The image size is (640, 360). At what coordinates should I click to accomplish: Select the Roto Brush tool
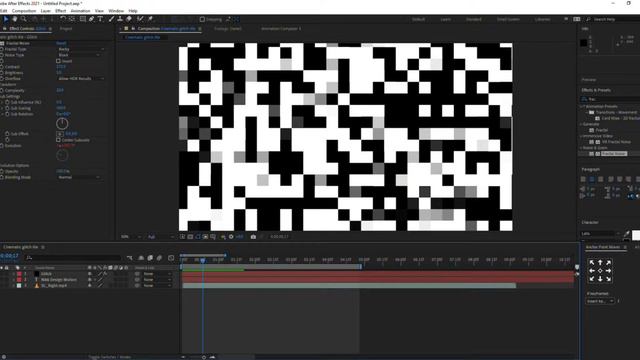coord(140,19)
